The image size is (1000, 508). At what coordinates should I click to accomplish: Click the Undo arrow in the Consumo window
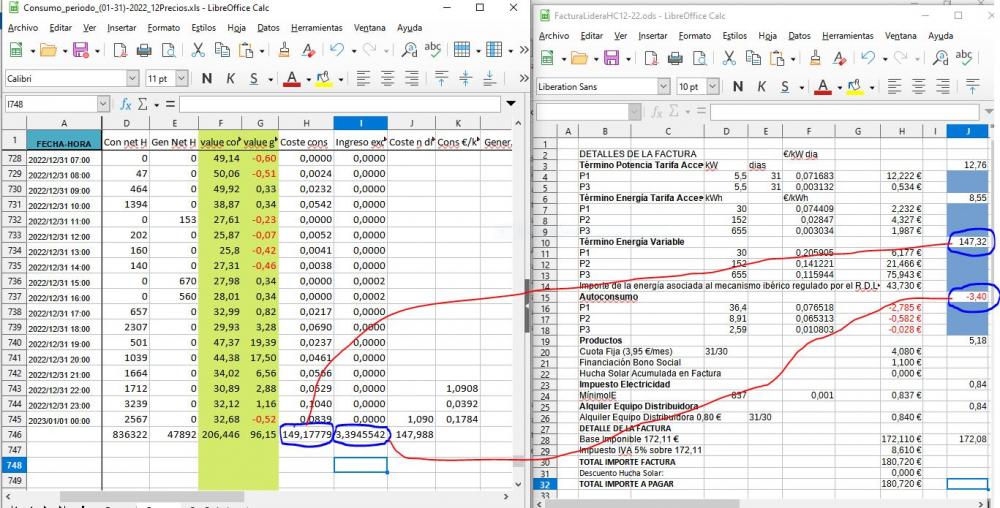click(337, 50)
